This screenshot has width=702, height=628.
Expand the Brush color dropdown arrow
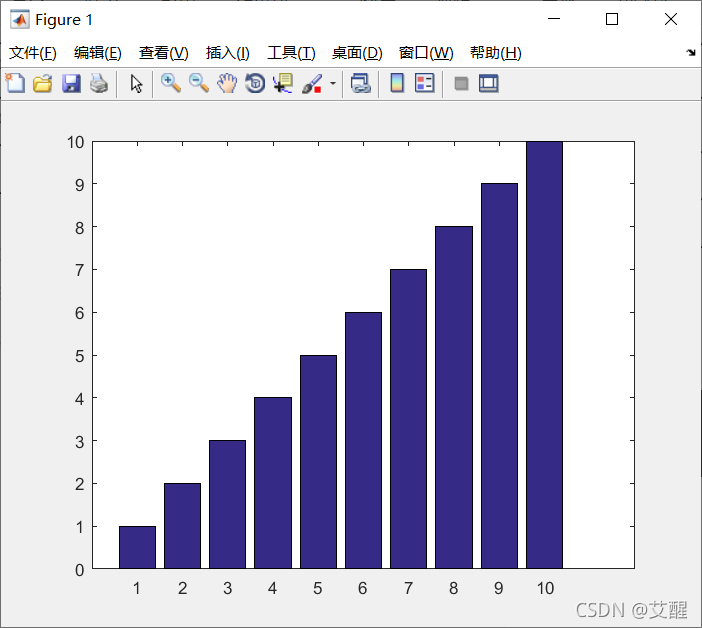(x=333, y=83)
